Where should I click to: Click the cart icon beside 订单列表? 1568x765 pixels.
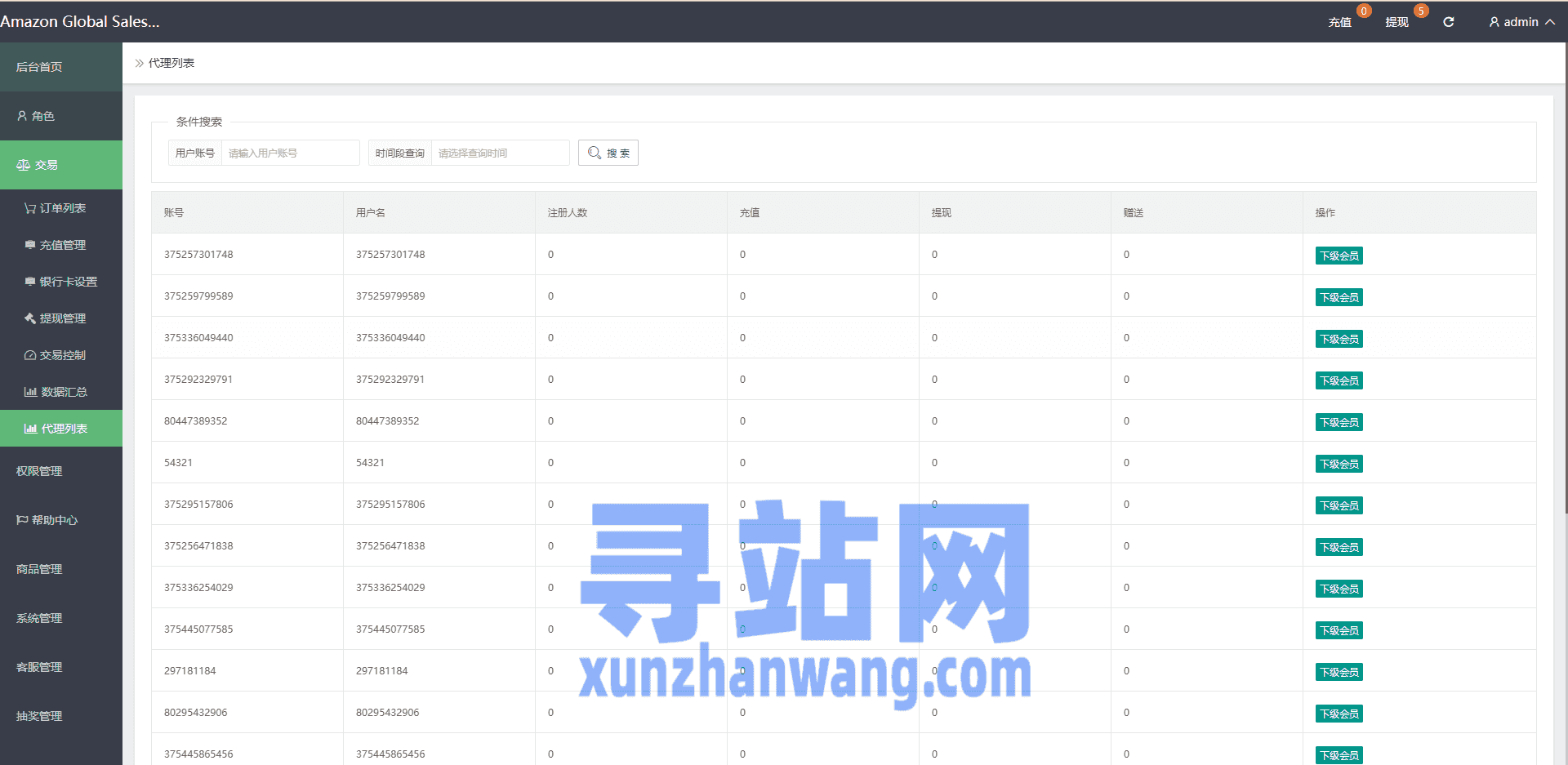click(30, 208)
